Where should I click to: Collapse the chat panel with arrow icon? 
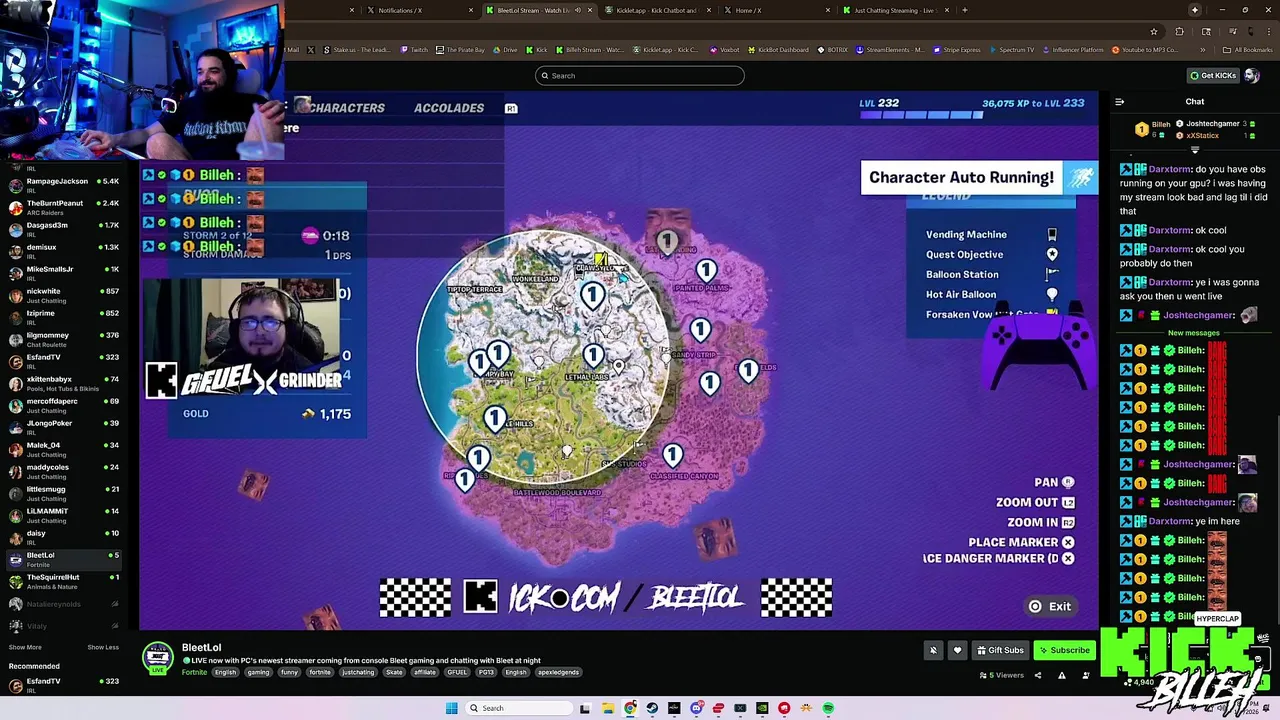tap(1120, 101)
